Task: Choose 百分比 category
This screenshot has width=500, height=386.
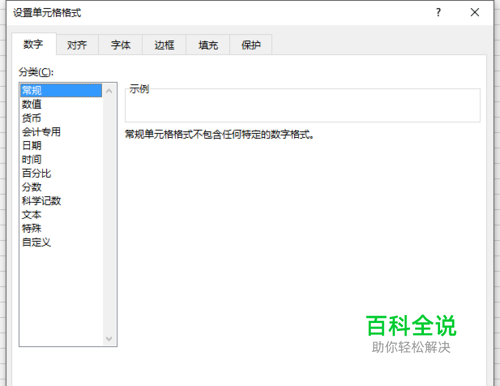Action: [61, 173]
